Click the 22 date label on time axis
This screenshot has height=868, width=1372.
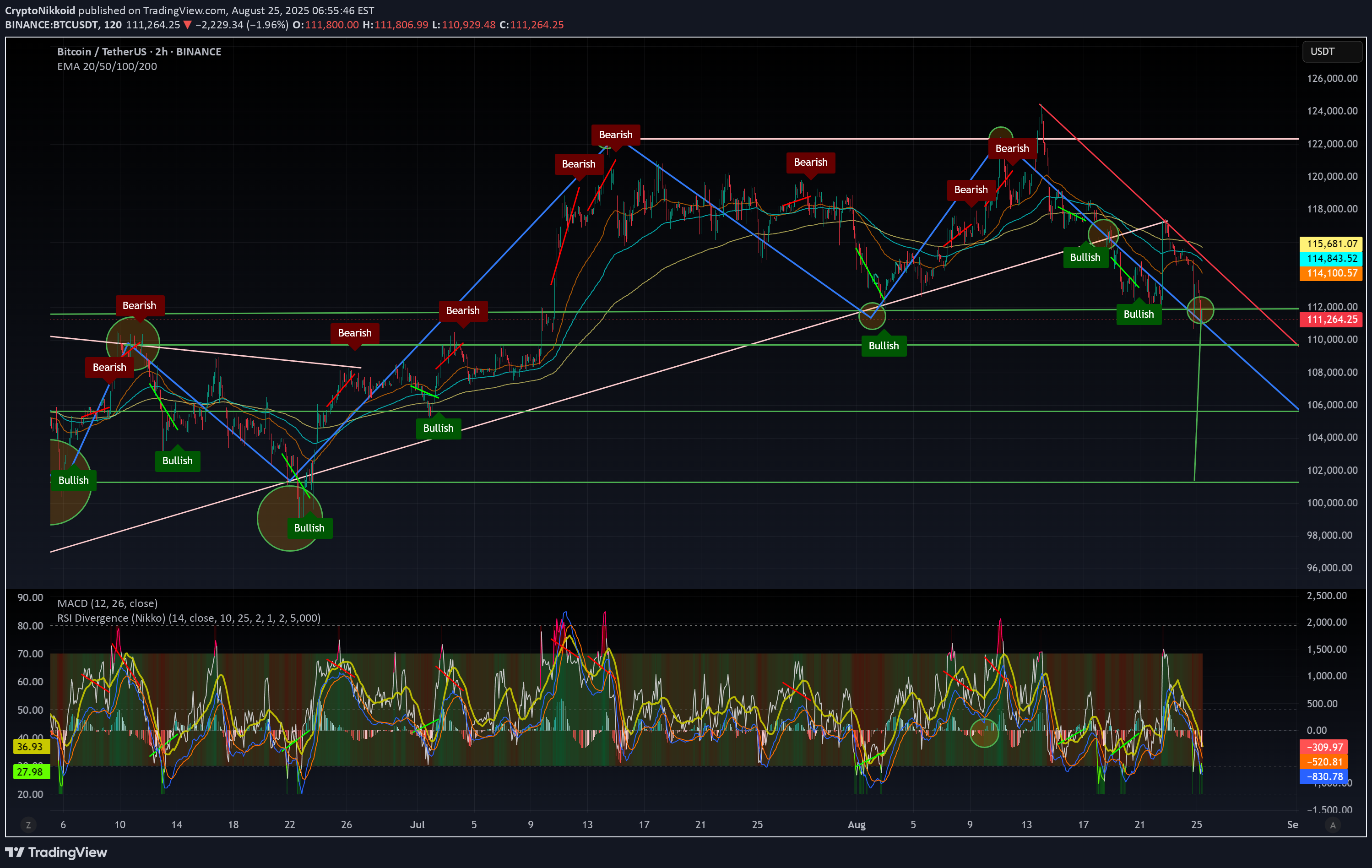290,824
